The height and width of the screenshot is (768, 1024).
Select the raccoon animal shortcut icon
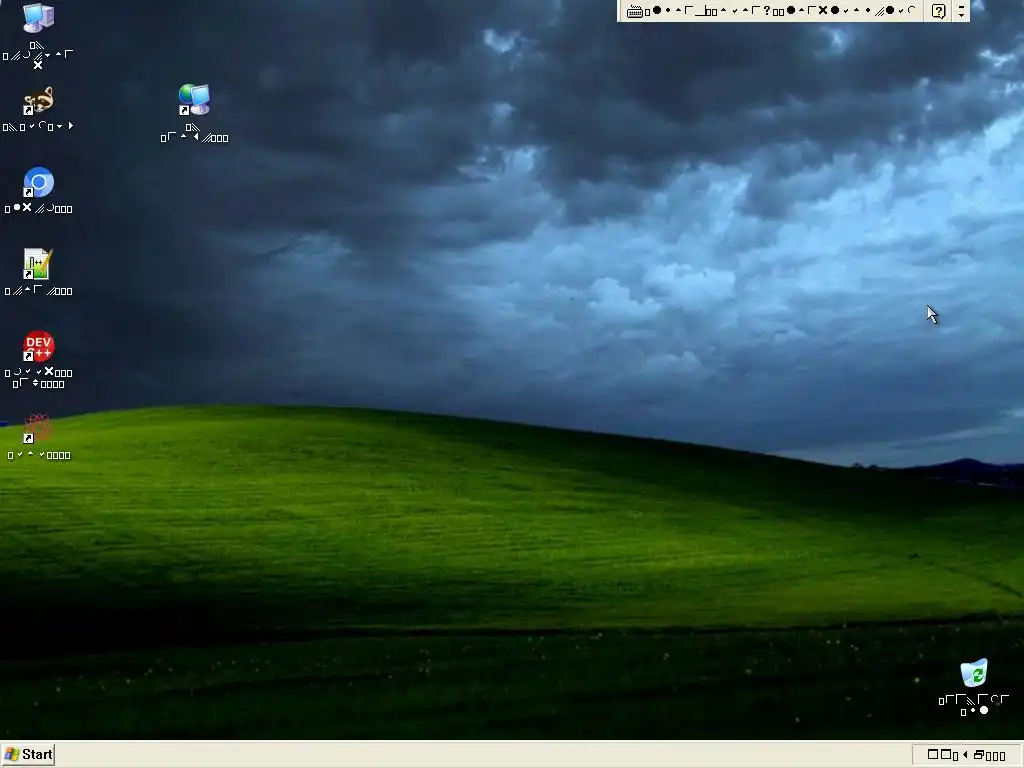tap(38, 101)
